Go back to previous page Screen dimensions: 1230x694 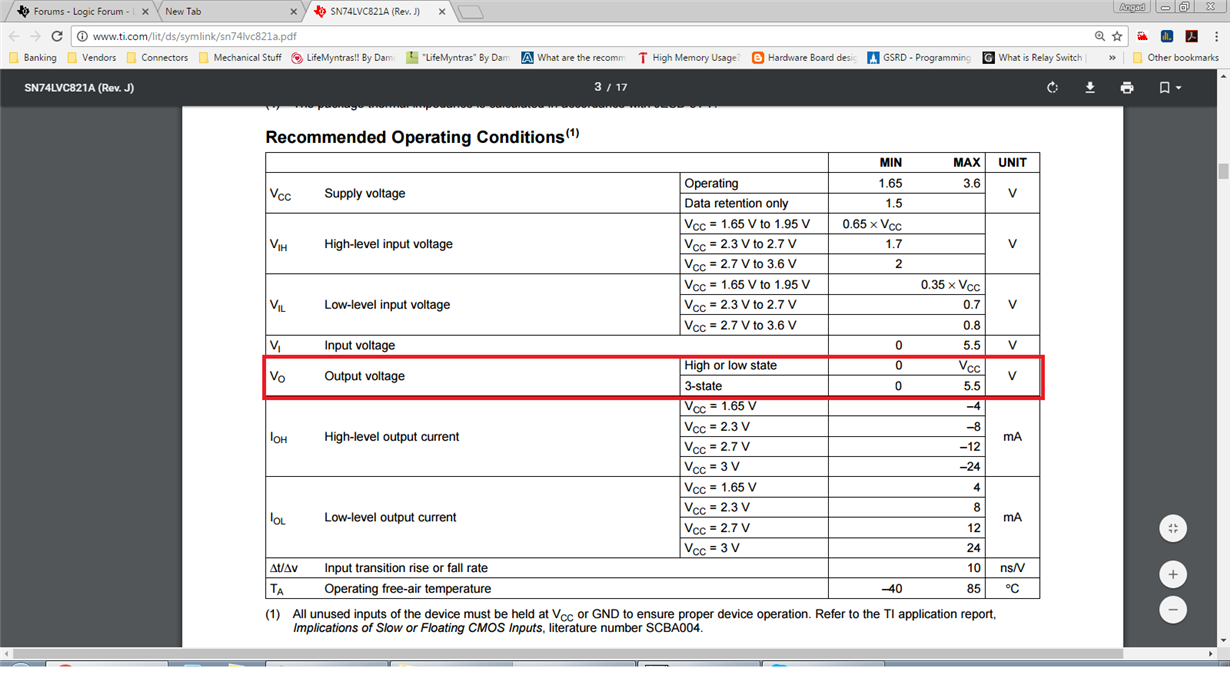click(x=14, y=36)
